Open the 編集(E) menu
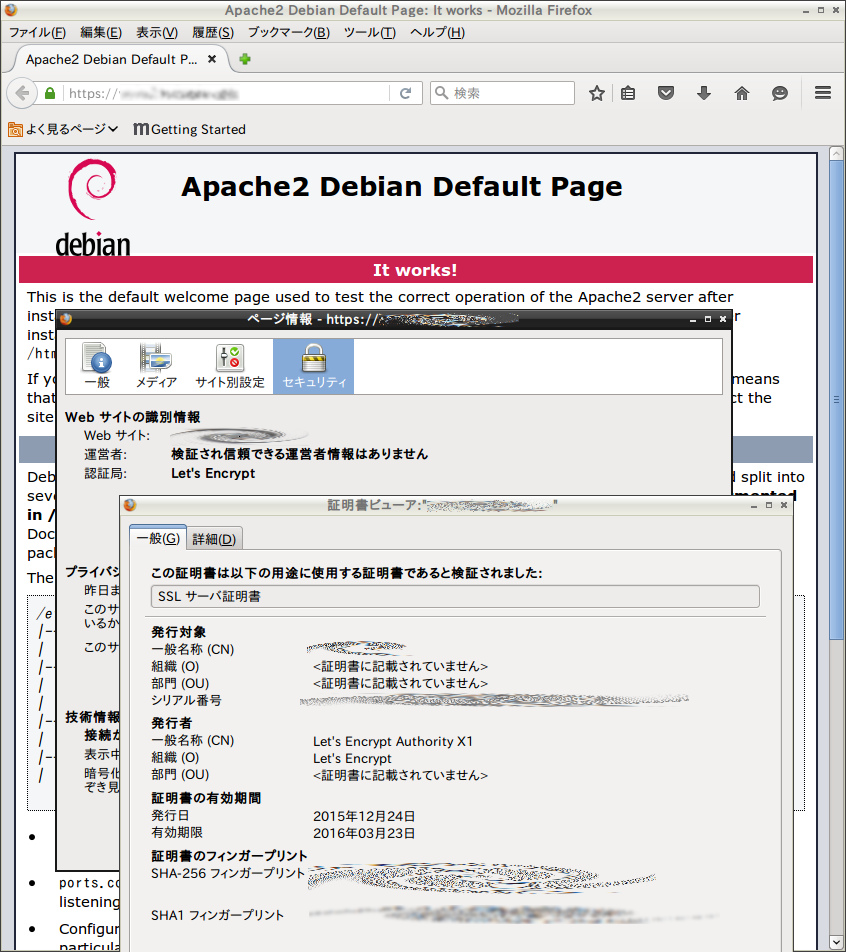846x952 pixels. click(x=101, y=32)
